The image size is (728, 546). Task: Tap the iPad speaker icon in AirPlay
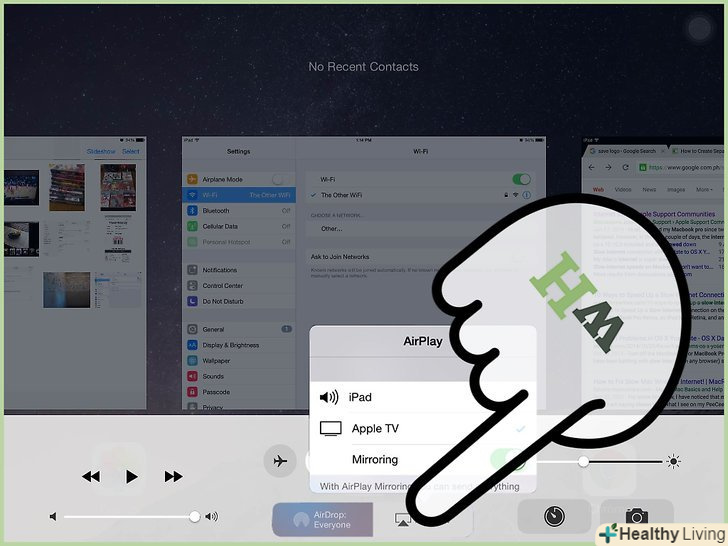(x=329, y=397)
